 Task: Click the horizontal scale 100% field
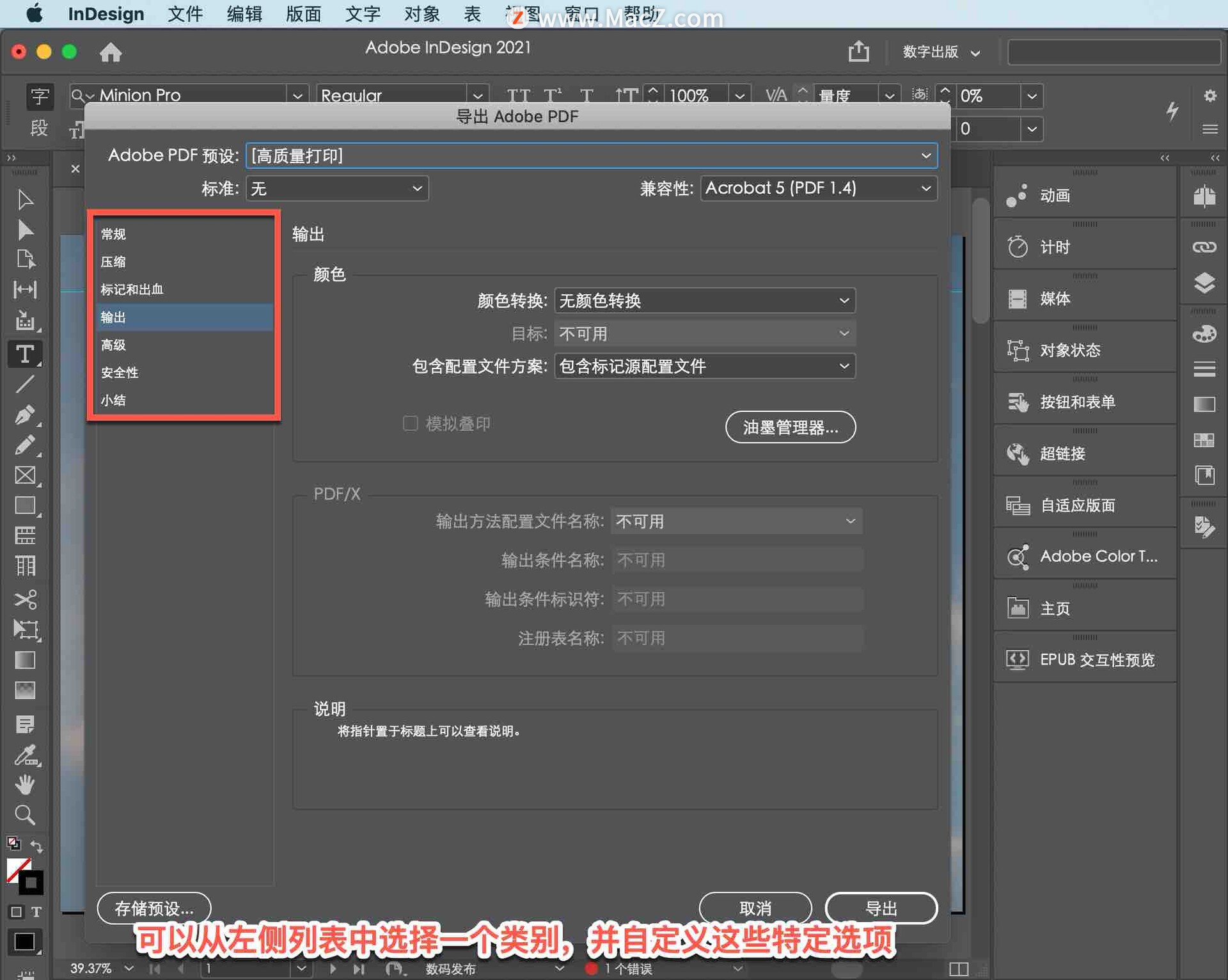(x=696, y=95)
